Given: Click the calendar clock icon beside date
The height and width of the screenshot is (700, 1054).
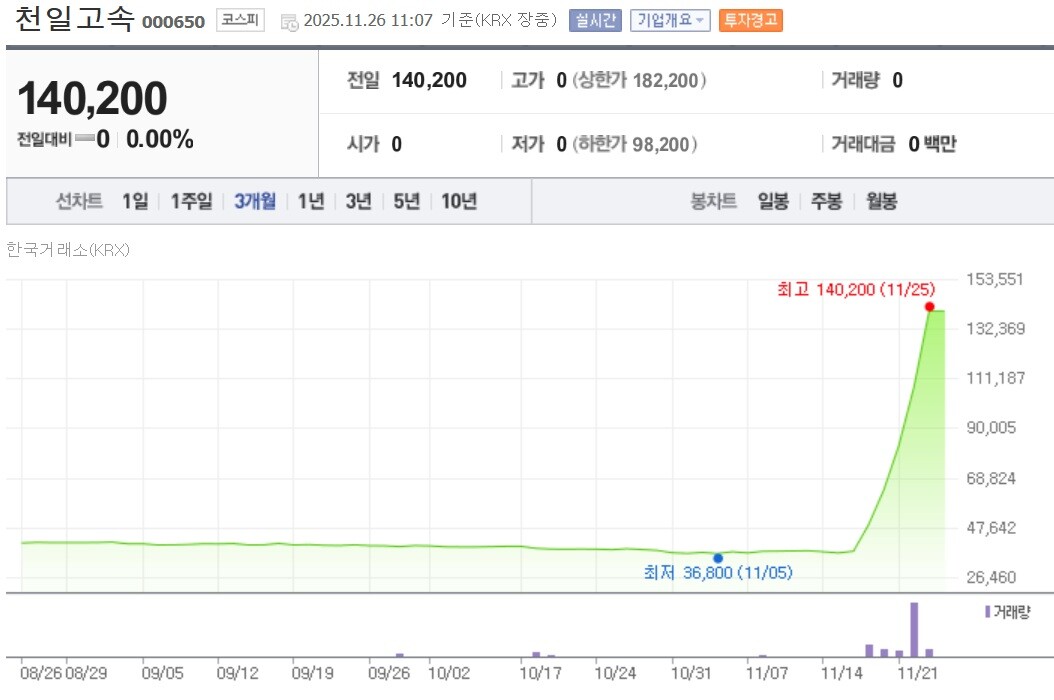Looking at the screenshot, I should 289,22.
